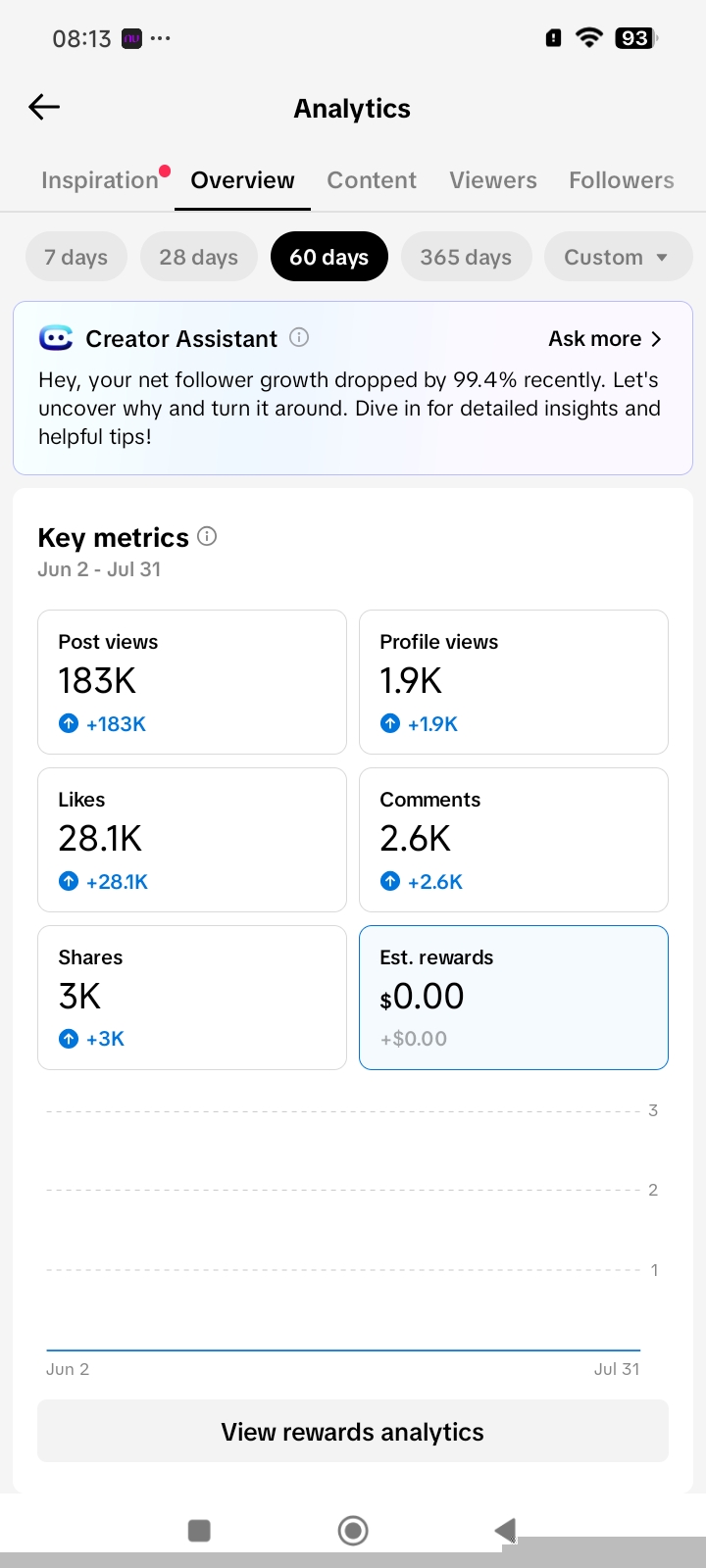The height and width of the screenshot is (1568, 706).
Task: Tap the Android recent apps square
Action: click(199, 1530)
